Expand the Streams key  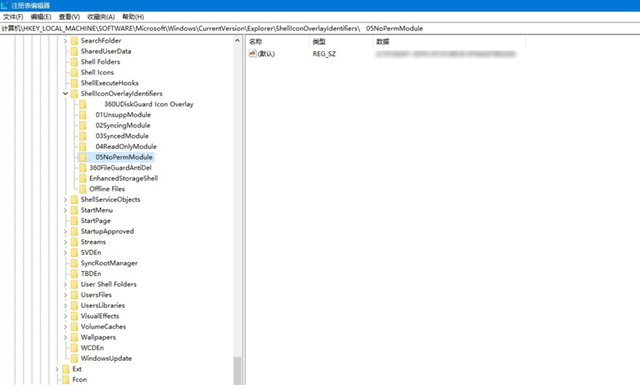tap(65, 242)
